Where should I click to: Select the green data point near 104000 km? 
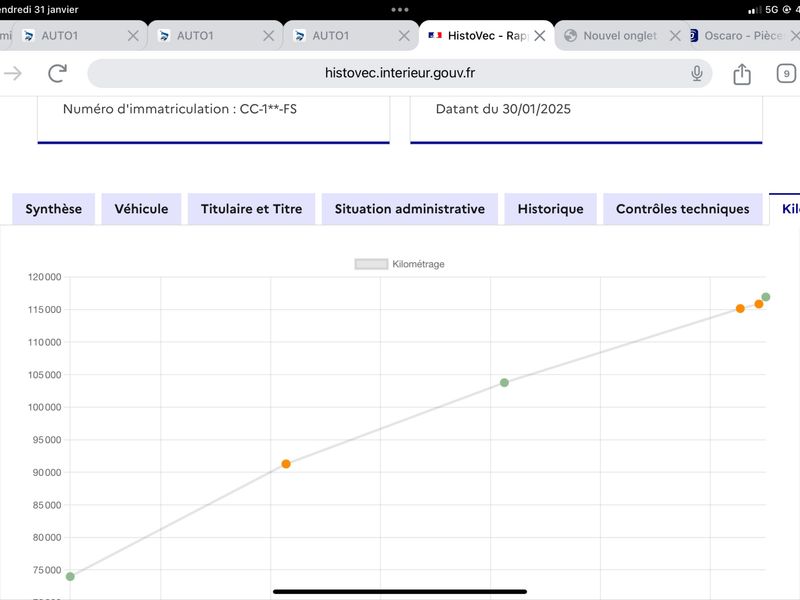pyautogui.click(x=504, y=383)
